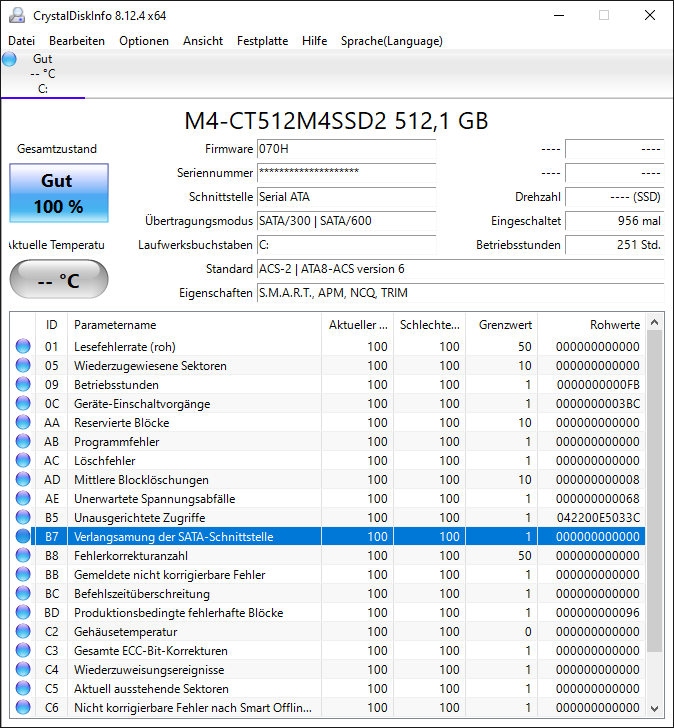Image resolution: width=674 pixels, height=728 pixels.
Task: Click the Gut 100 % health status button
Action: 59,193
